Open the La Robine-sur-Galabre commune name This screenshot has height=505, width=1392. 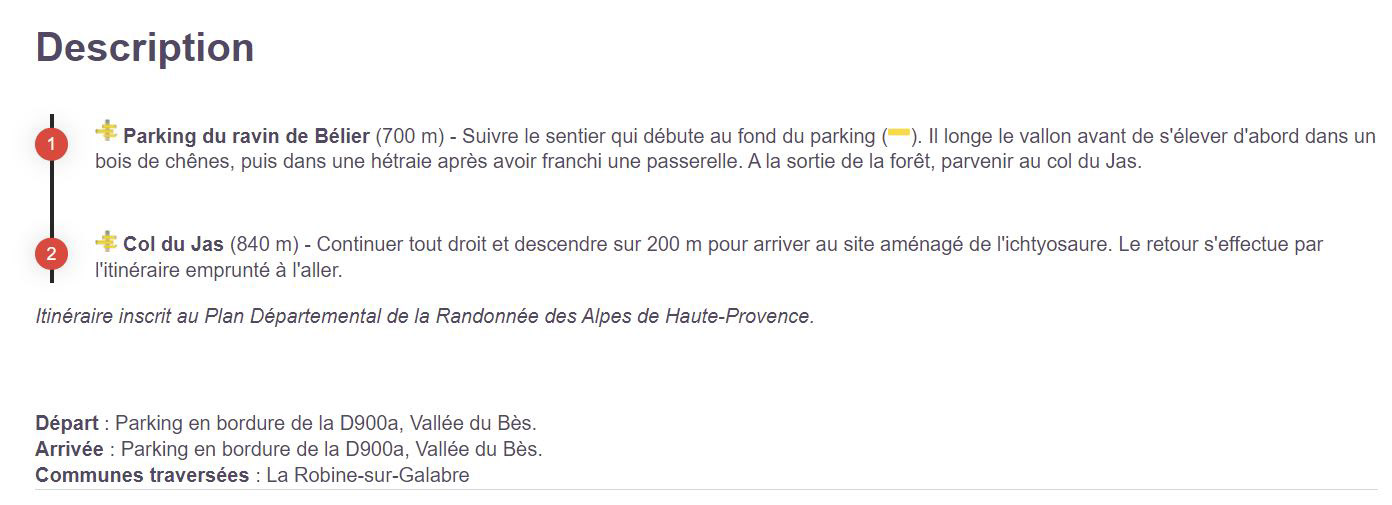[x=367, y=475]
